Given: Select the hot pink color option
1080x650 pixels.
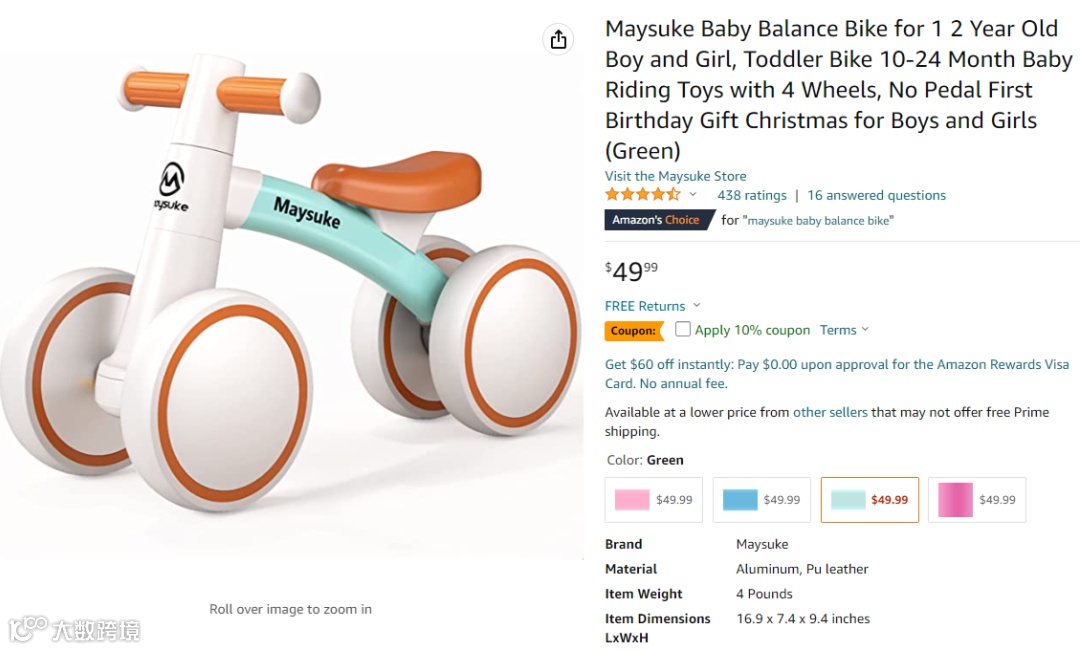Looking at the screenshot, I should pos(976,500).
